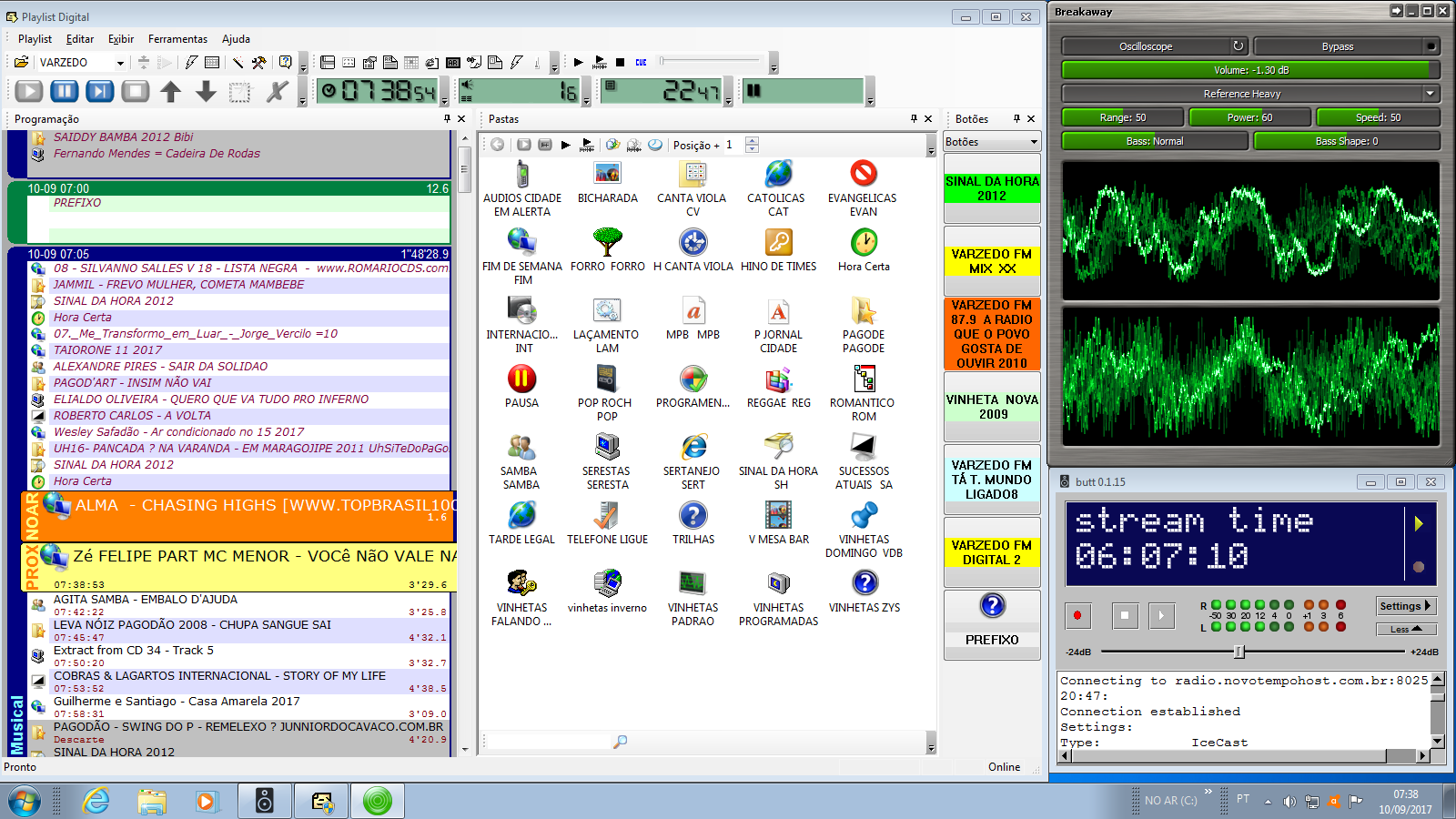Click the lightning bolt toolbar icon
1456x819 pixels.
coord(191,63)
